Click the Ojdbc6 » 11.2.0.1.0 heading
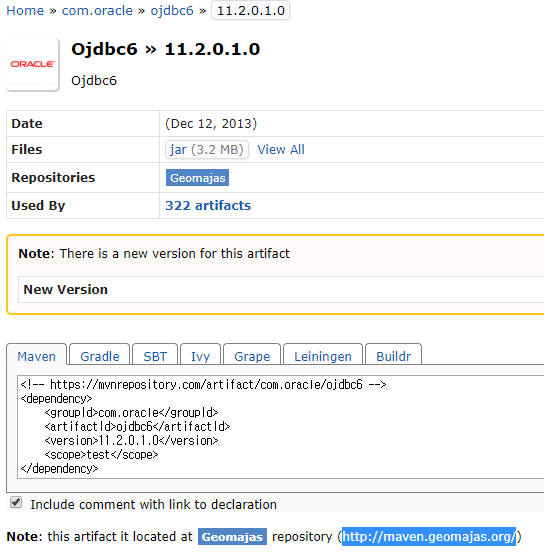The image size is (544, 558). tap(165, 49)
